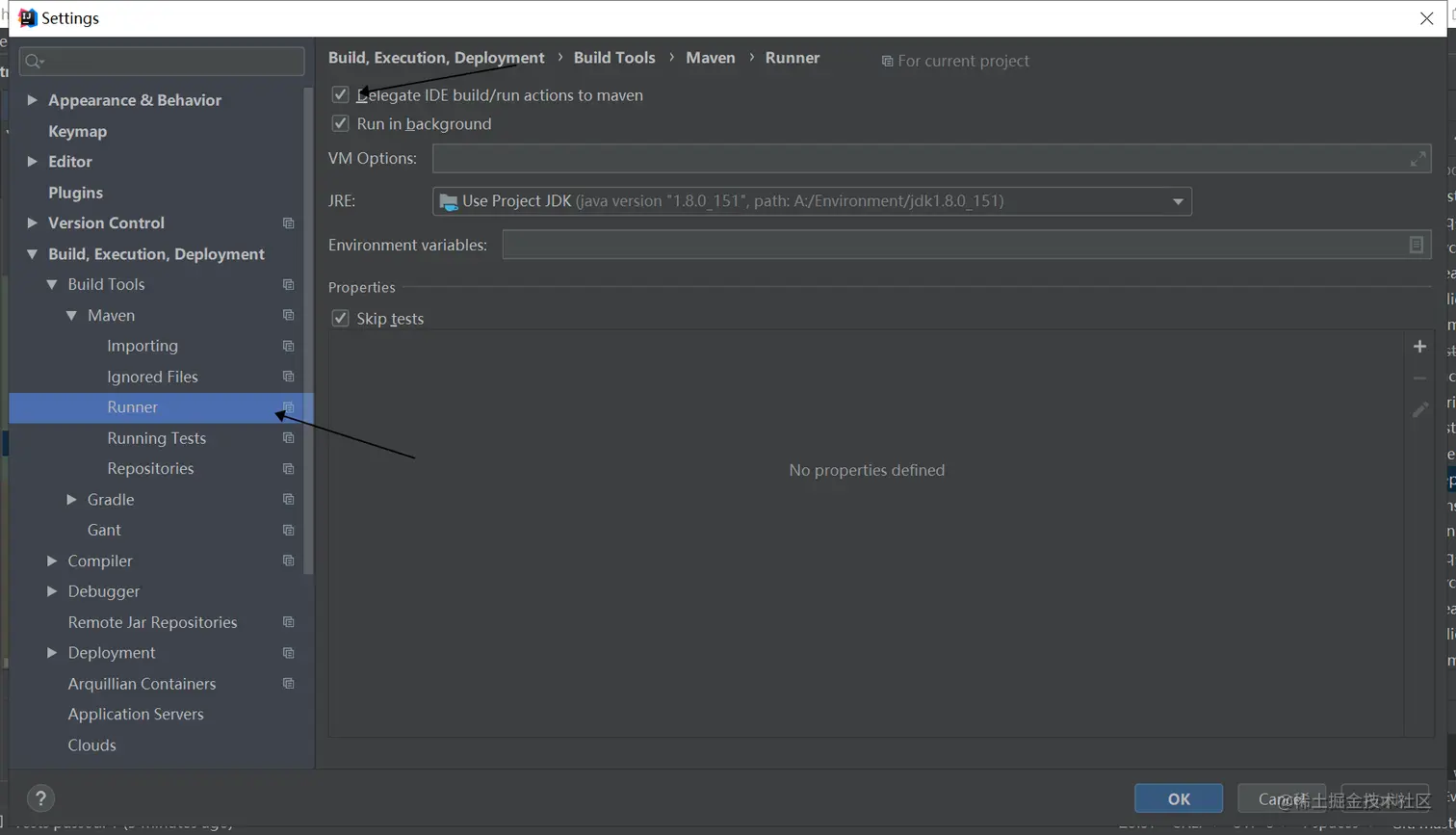Focus the settings search field

click(x=162, y=62)
